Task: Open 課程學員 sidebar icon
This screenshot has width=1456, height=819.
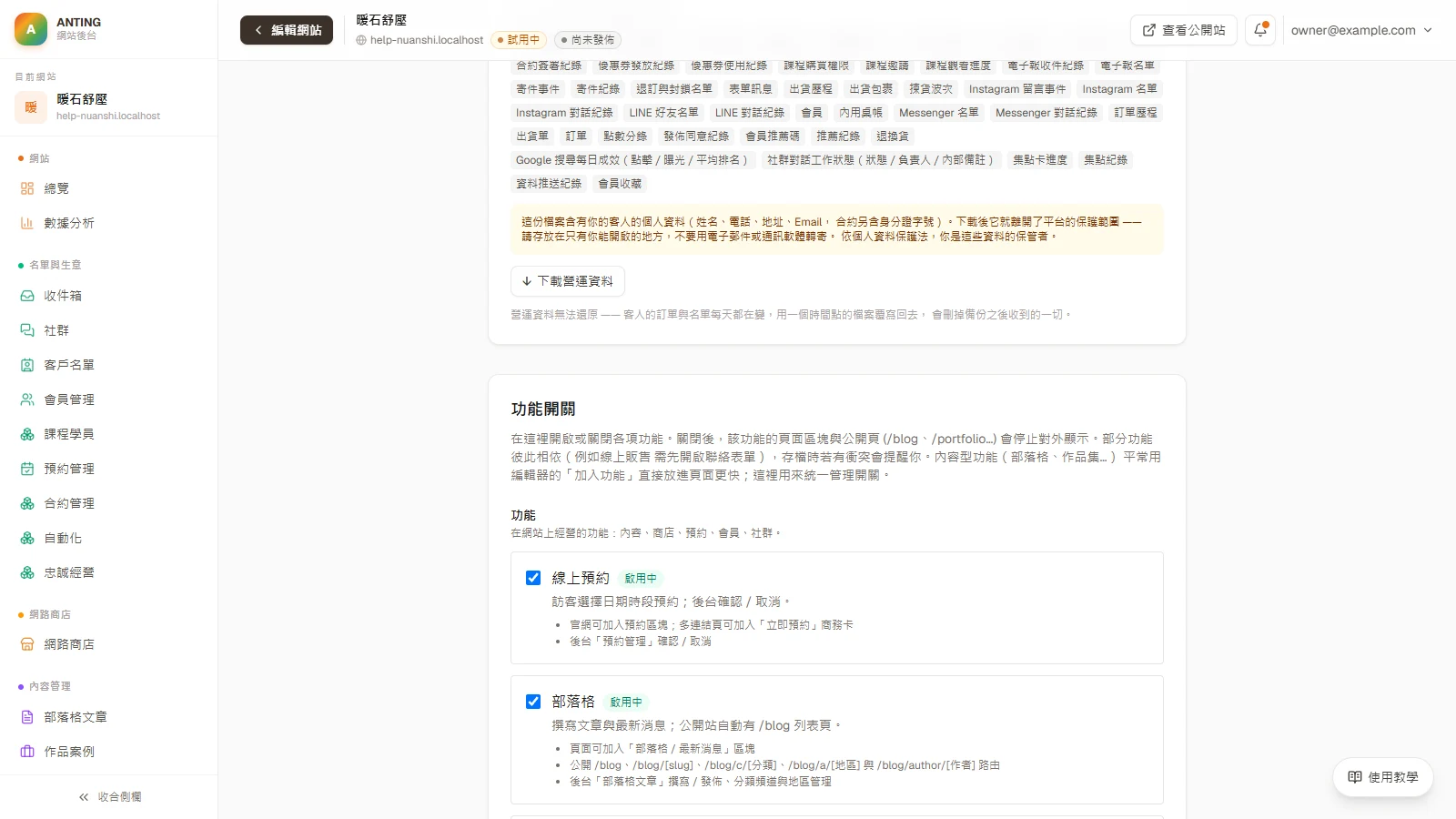Action: point(27,434)
